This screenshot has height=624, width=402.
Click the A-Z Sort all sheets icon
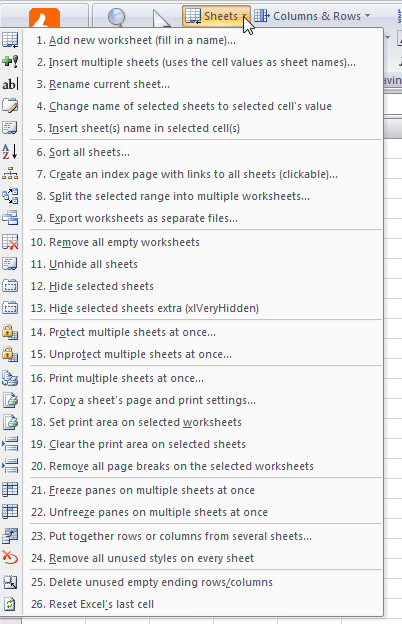click(10, 152)
